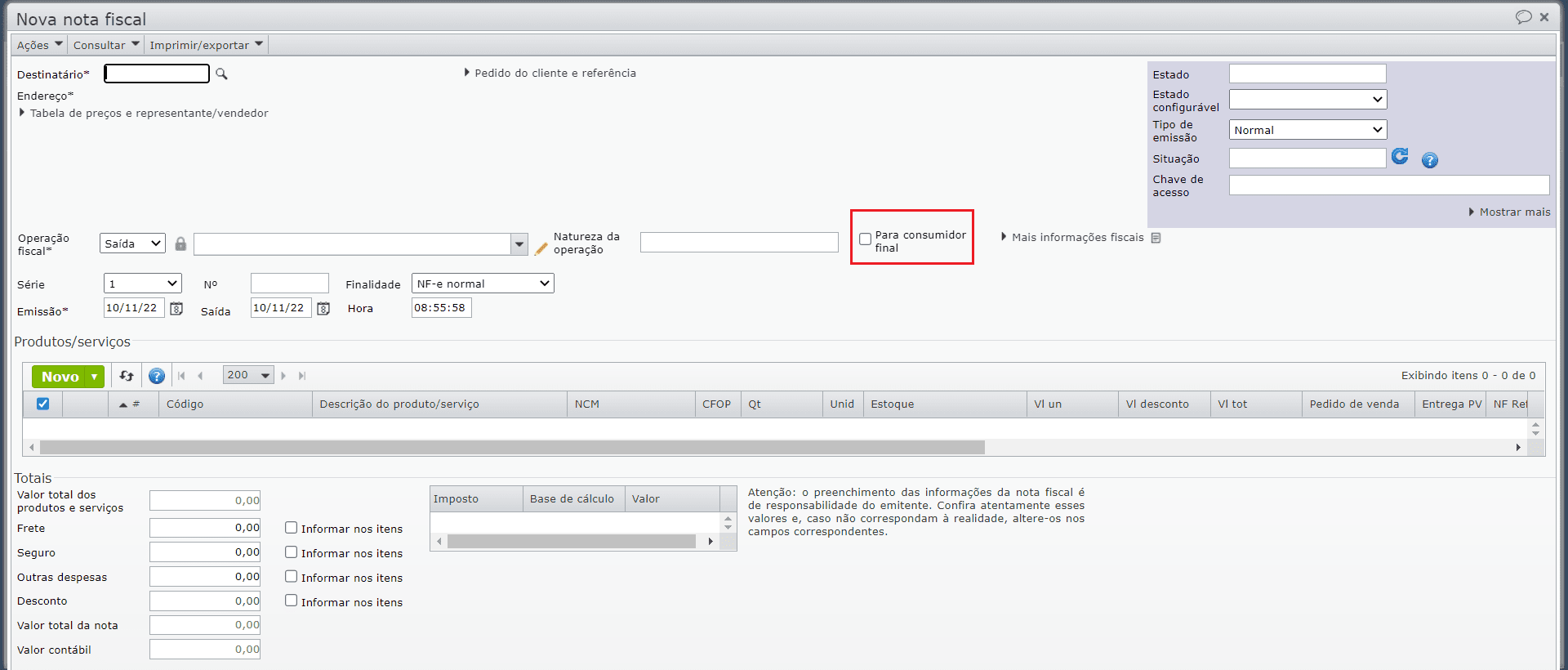The image size is (1568, 670).
Task: Toggle the select-all checkbox in grid header
Action: (43, 404)
